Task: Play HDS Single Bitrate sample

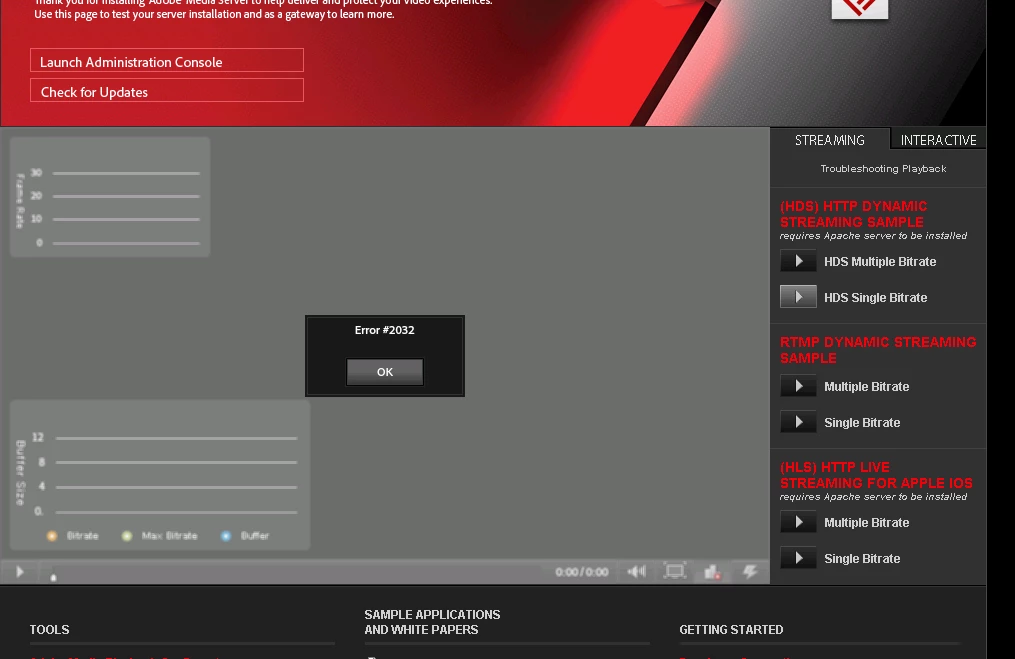Action: tap(798, 297)
